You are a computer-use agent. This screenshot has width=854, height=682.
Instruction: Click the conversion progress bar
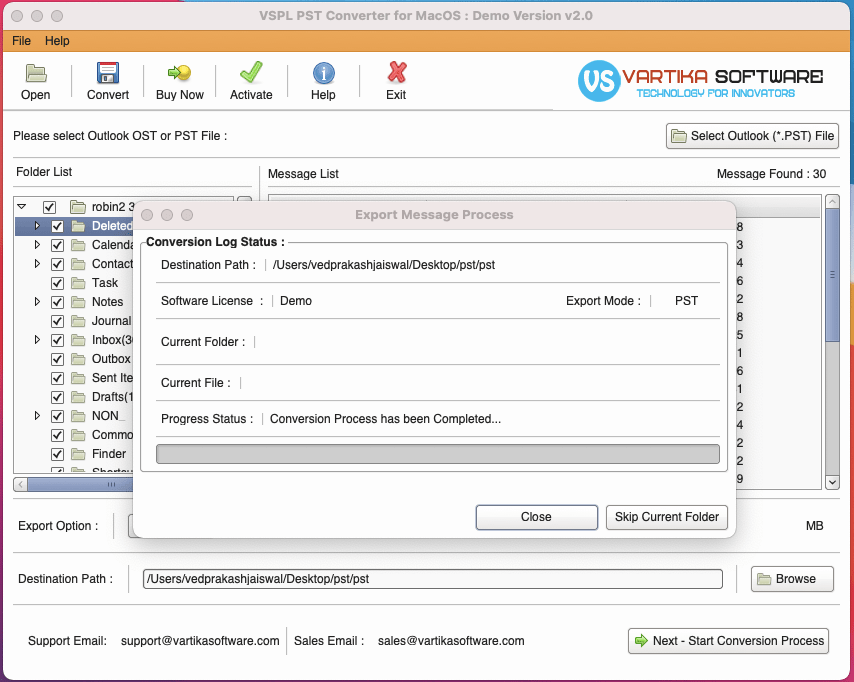[x=437, y=454]
